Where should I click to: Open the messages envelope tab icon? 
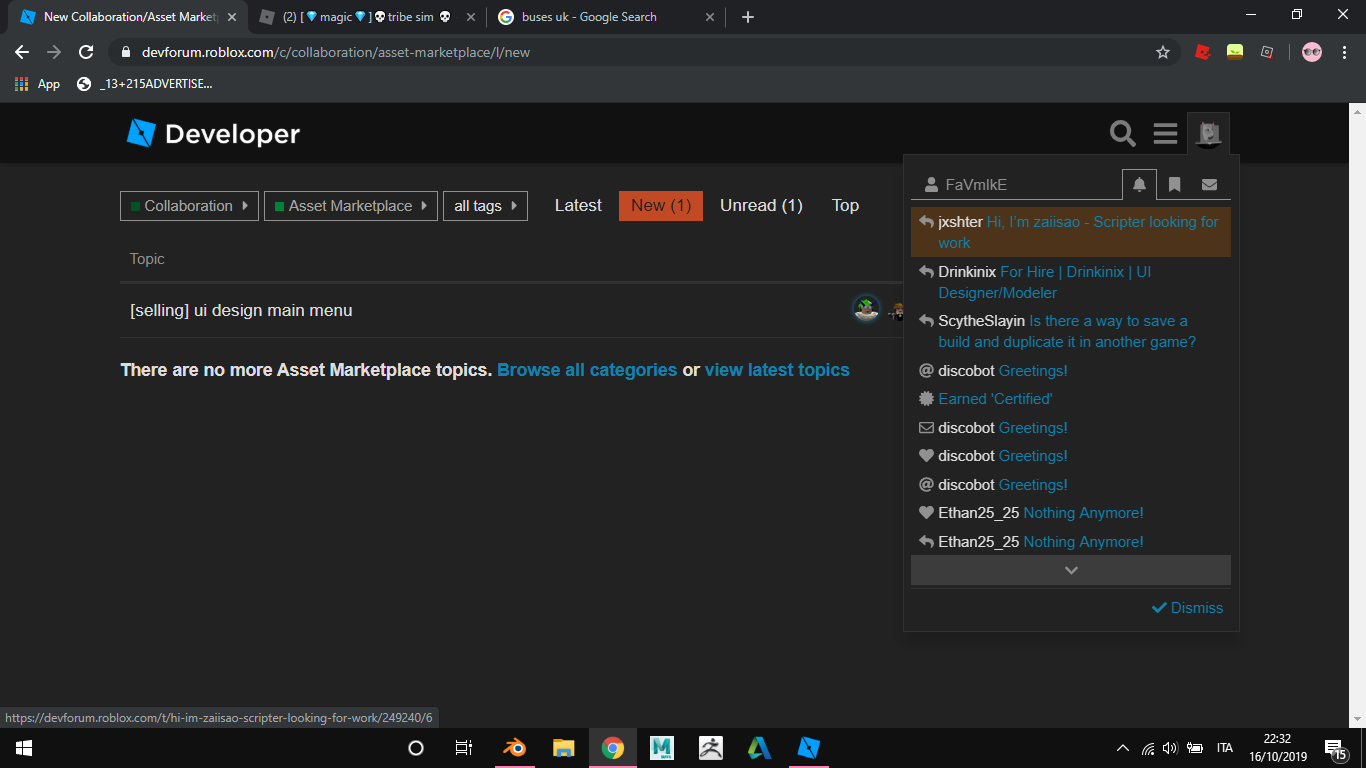click(1209, 184)
